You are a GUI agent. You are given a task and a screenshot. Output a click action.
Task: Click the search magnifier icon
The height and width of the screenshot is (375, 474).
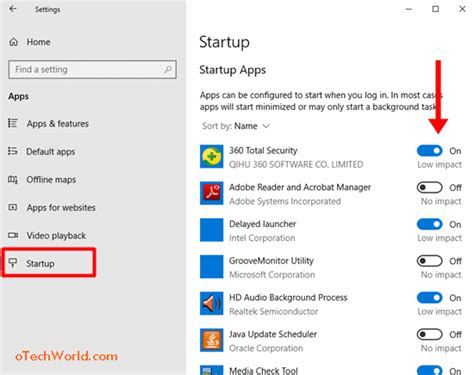coord(168,69)
